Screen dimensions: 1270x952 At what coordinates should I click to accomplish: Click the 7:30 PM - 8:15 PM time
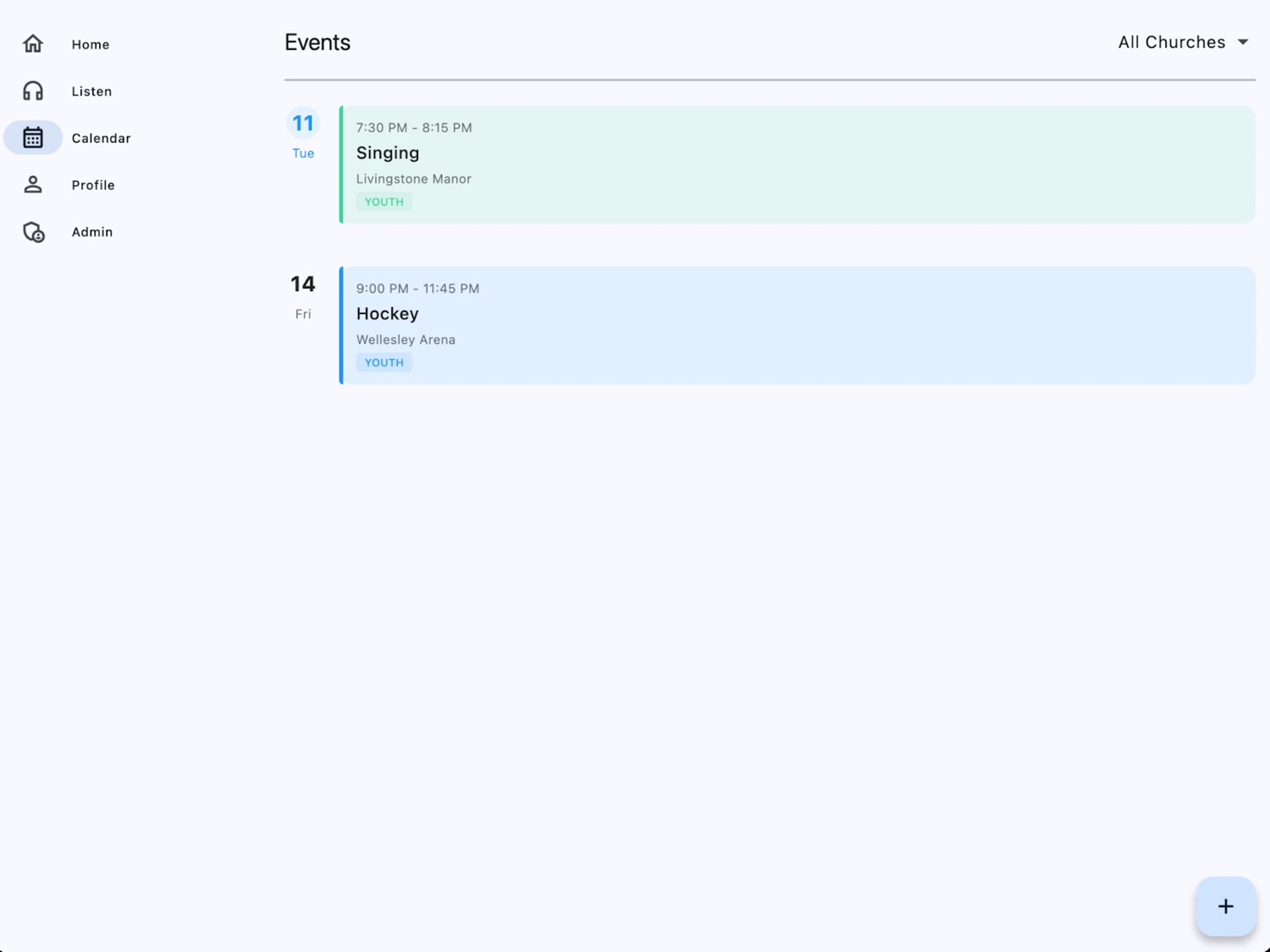pos(414,128)
